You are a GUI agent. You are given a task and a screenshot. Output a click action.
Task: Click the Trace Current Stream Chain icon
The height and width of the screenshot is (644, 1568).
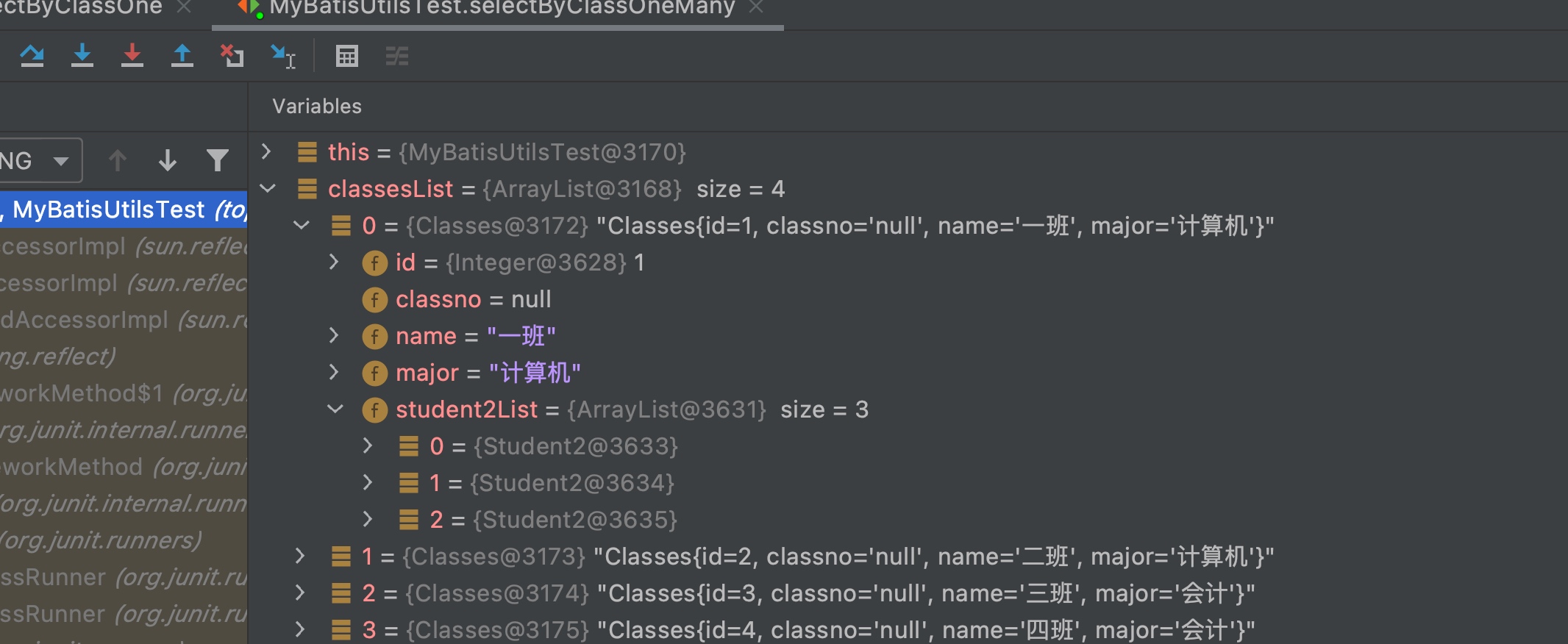pos(397,56)
